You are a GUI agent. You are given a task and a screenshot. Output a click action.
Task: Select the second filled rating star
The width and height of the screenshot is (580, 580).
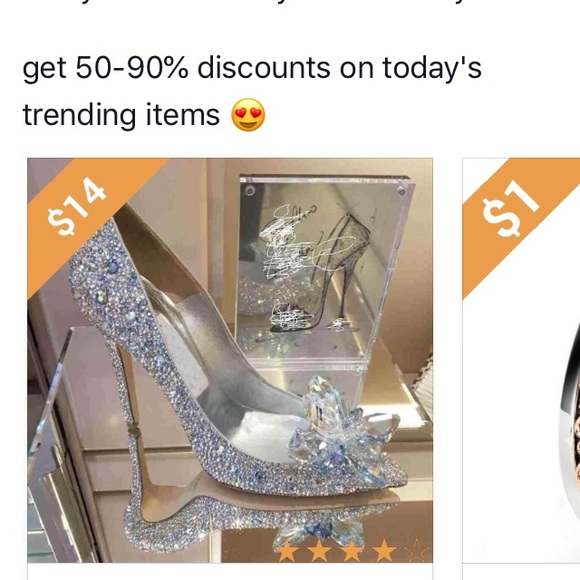pos(320,550)
